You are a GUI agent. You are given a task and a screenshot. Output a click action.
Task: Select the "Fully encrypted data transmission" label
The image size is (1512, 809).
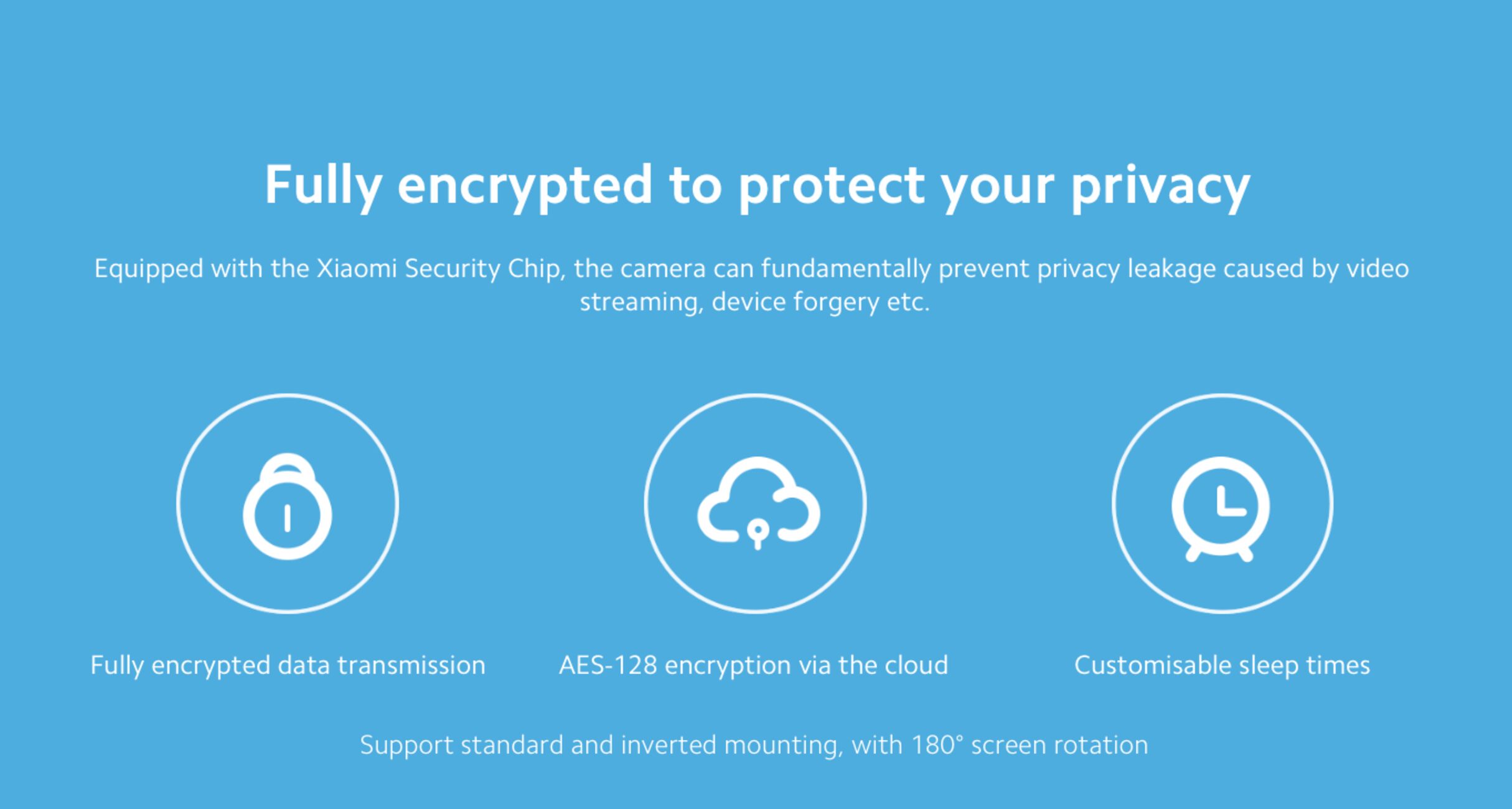pos(288,665)
